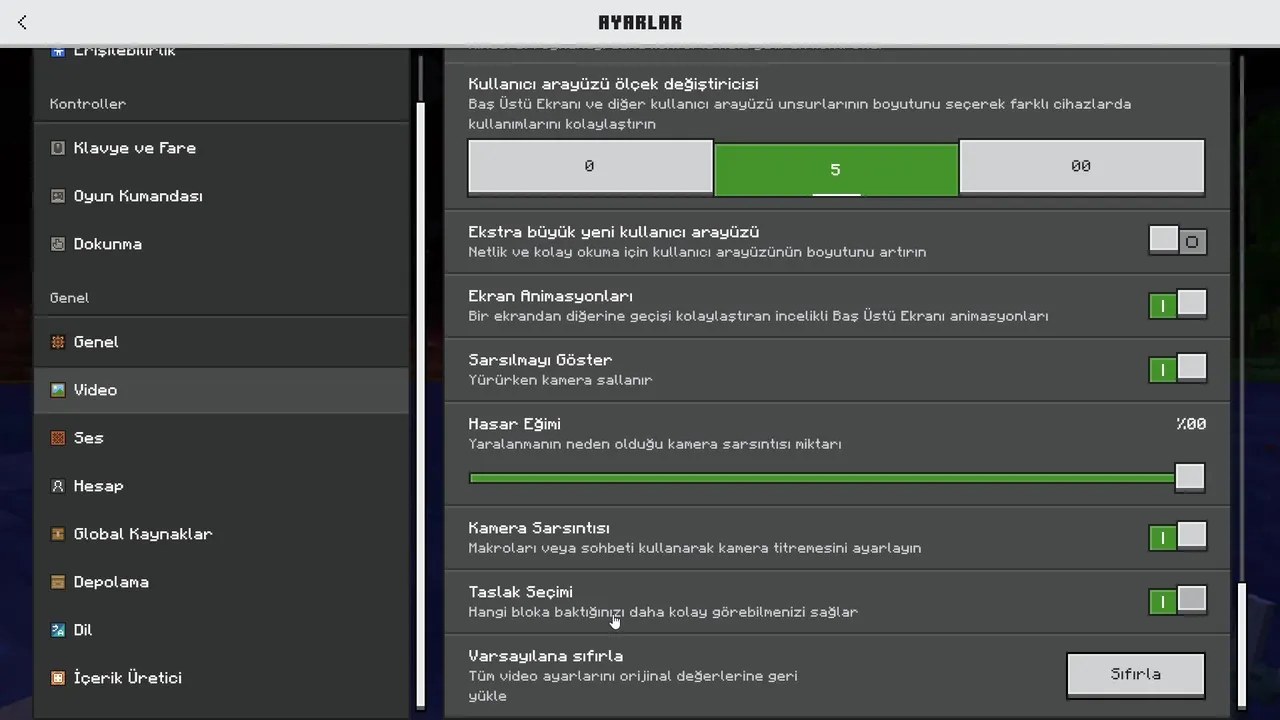Go back using the top-left arrow

pos(23,22)
